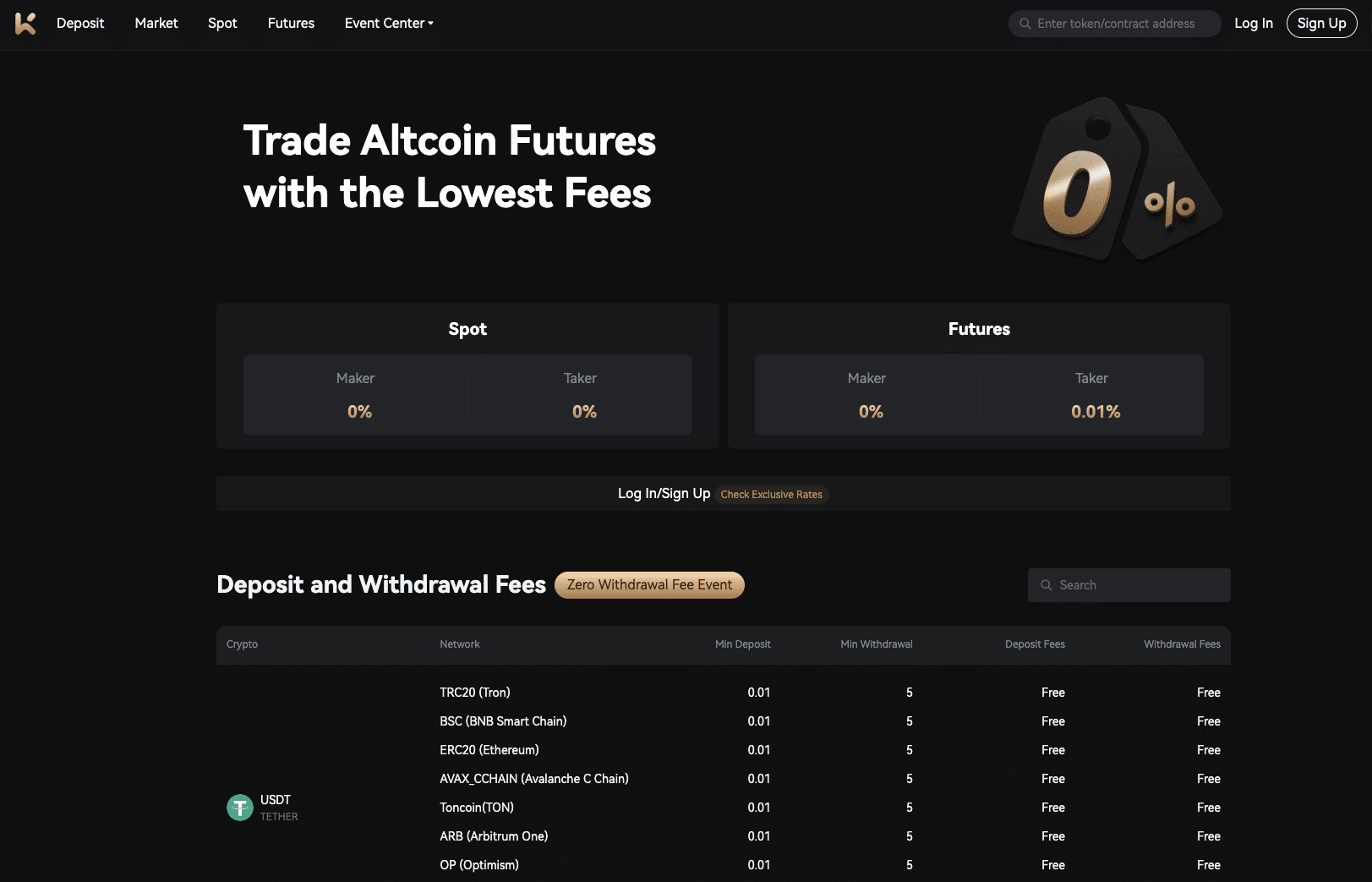Click the token/contract address input field

point(1116,24)
